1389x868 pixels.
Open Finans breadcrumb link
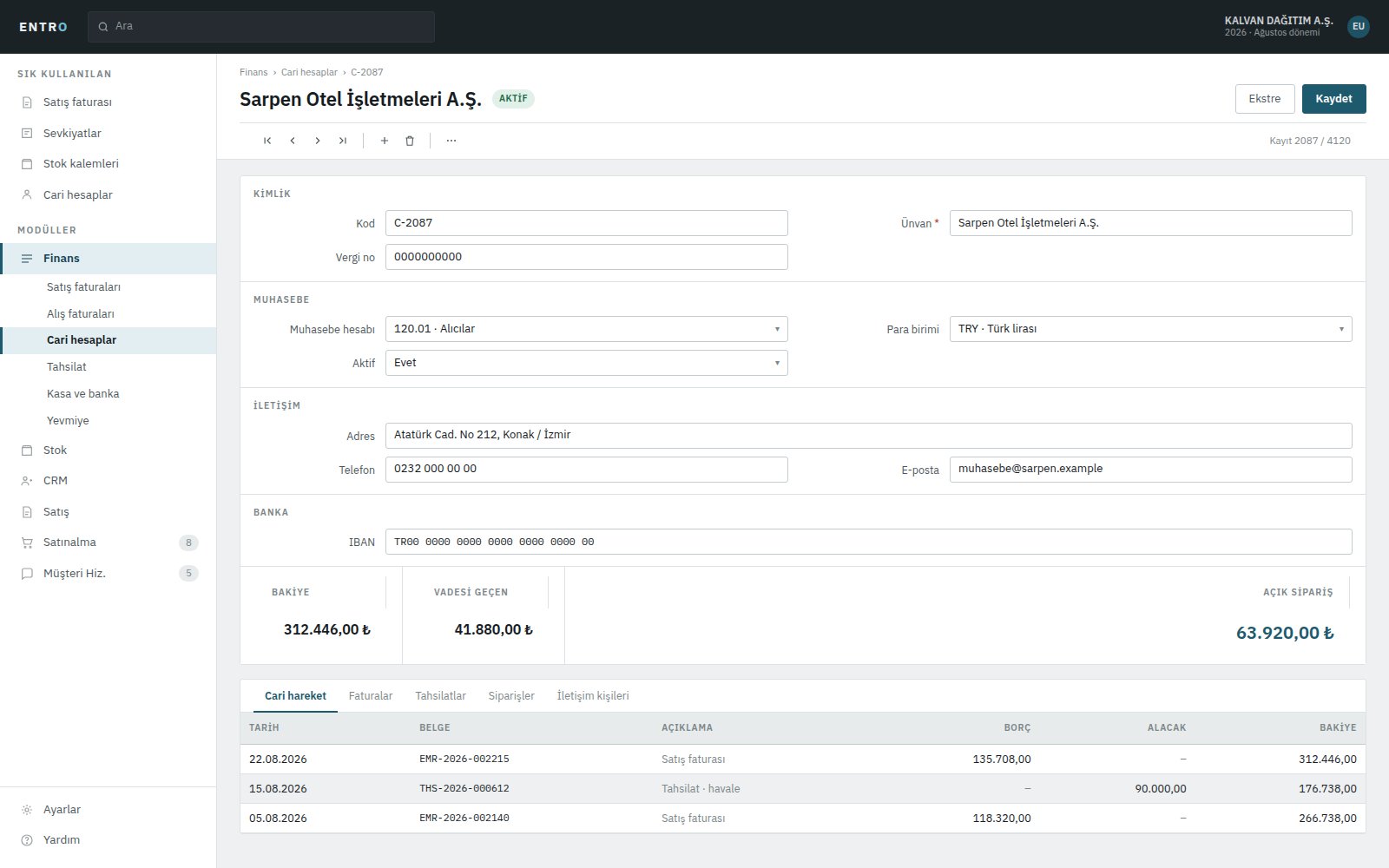pyautogui.click(x=253, y=72)
